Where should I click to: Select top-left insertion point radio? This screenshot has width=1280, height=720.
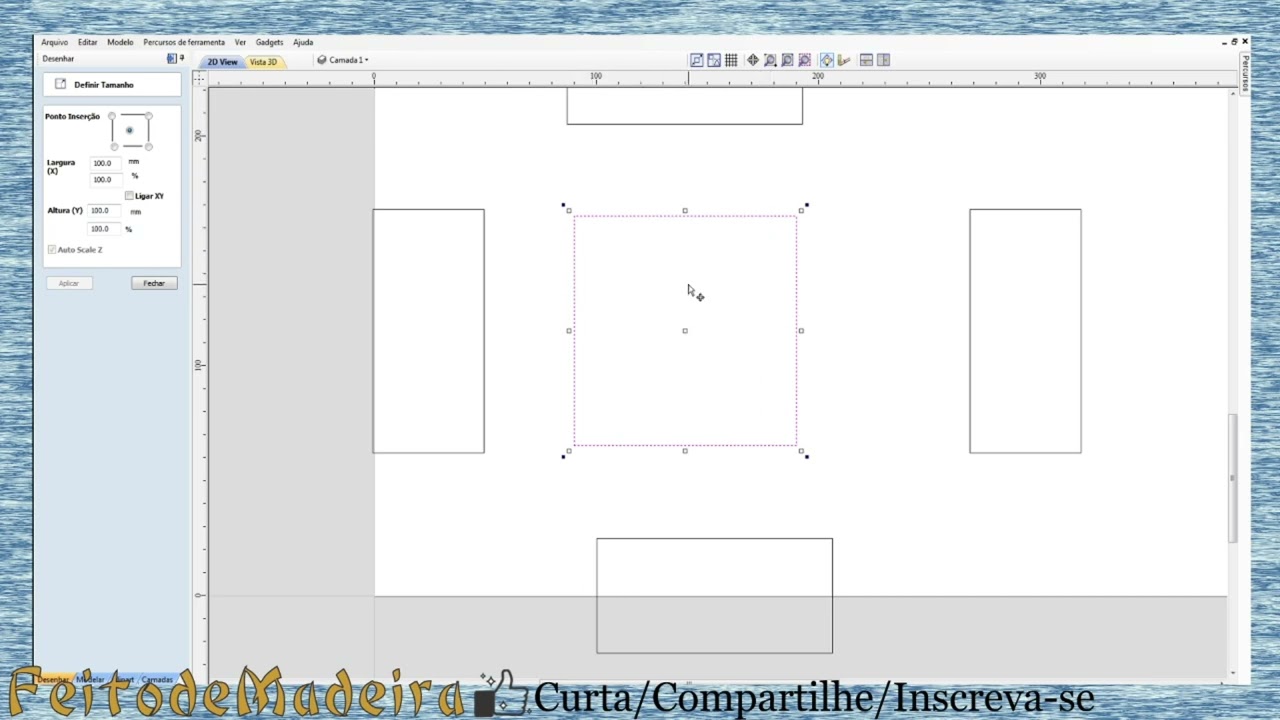point(112,116)
